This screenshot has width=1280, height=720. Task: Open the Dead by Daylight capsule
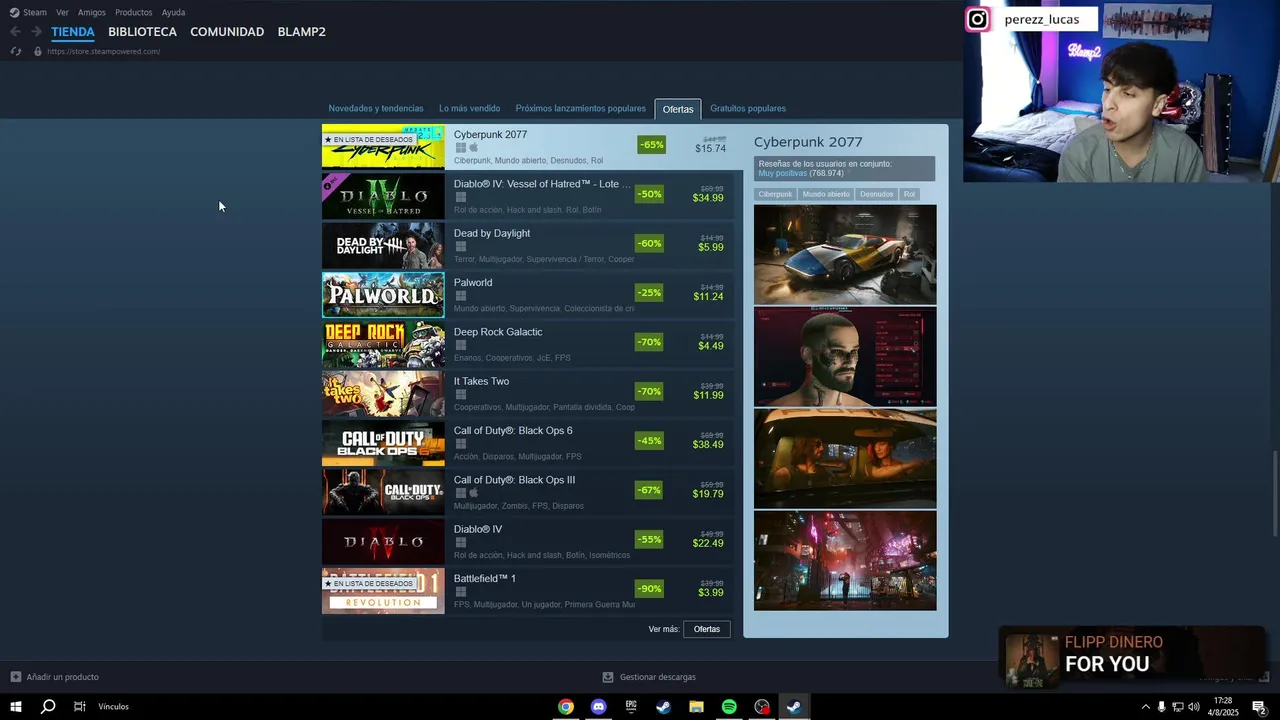383,245
